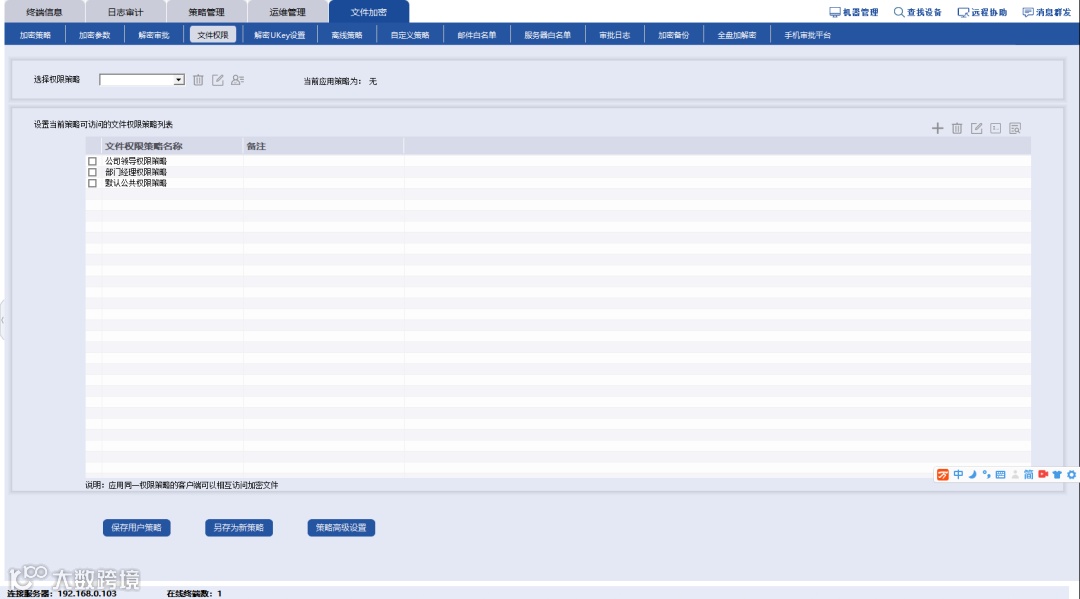Switch to the 日志审计 tab
Image resolution: width=1080 pixels, height=599 pixels.
point(125,12)
